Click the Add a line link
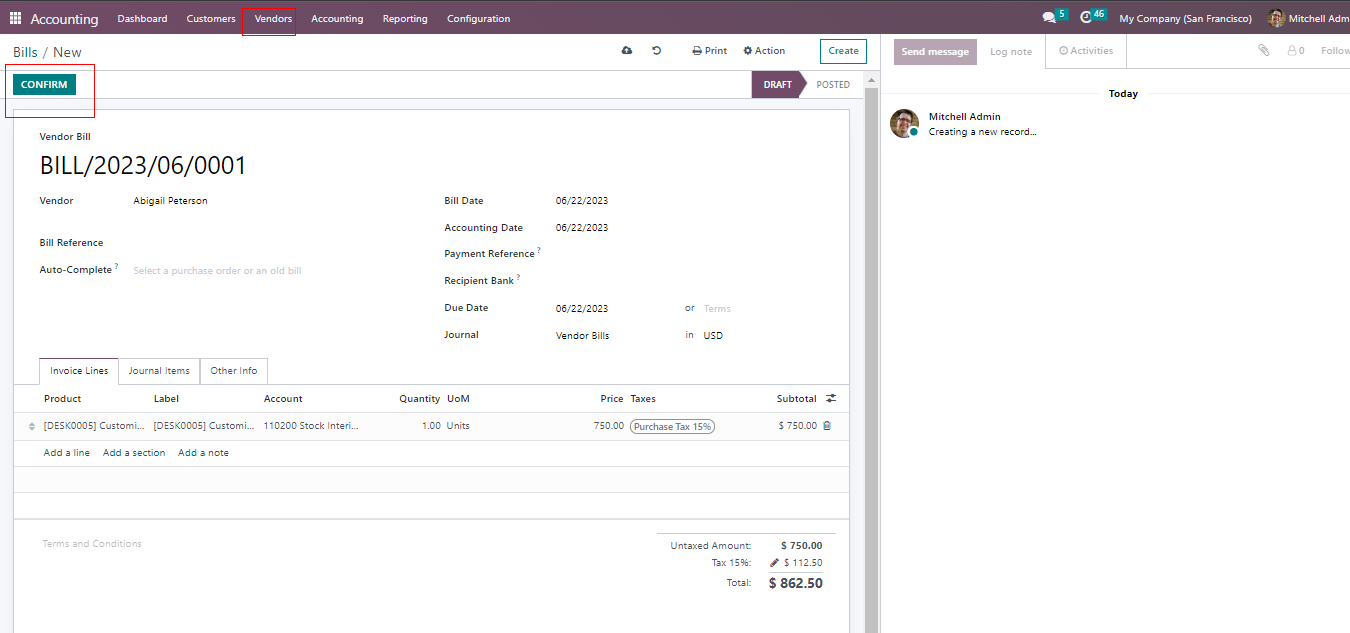 point(67,453)
